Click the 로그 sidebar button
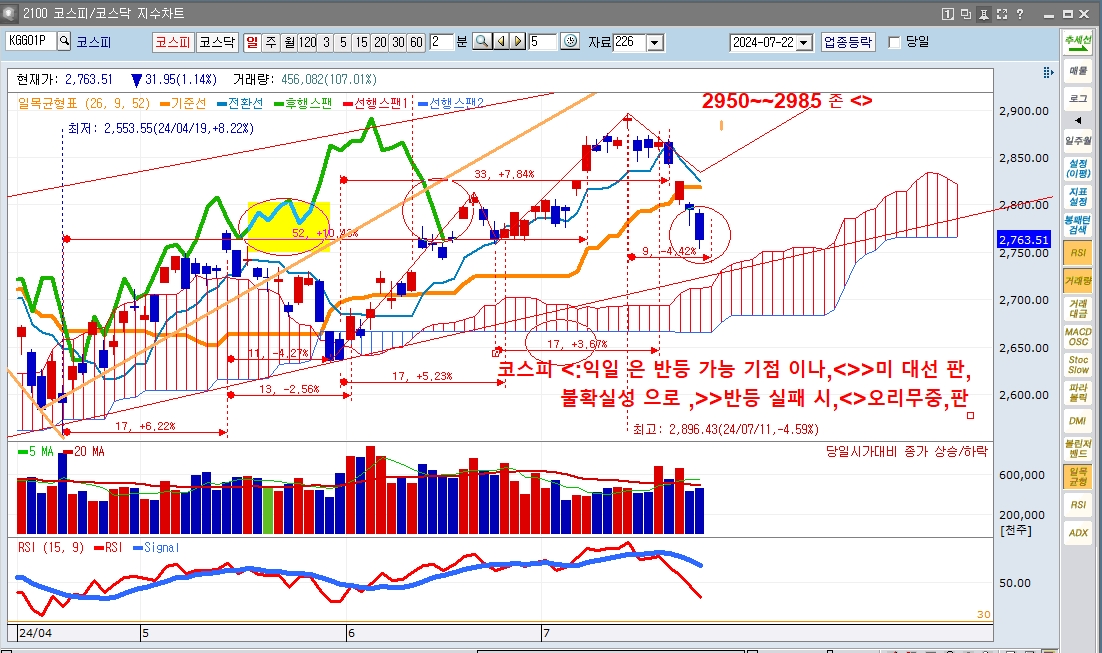Screen dimensions: 1102x653 click(1077, 98)
